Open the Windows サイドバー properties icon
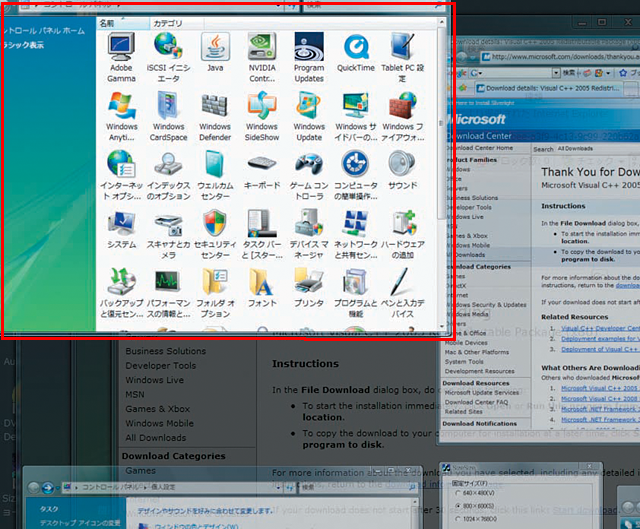Viewport: 640px width, 529px height. point(356,116)
